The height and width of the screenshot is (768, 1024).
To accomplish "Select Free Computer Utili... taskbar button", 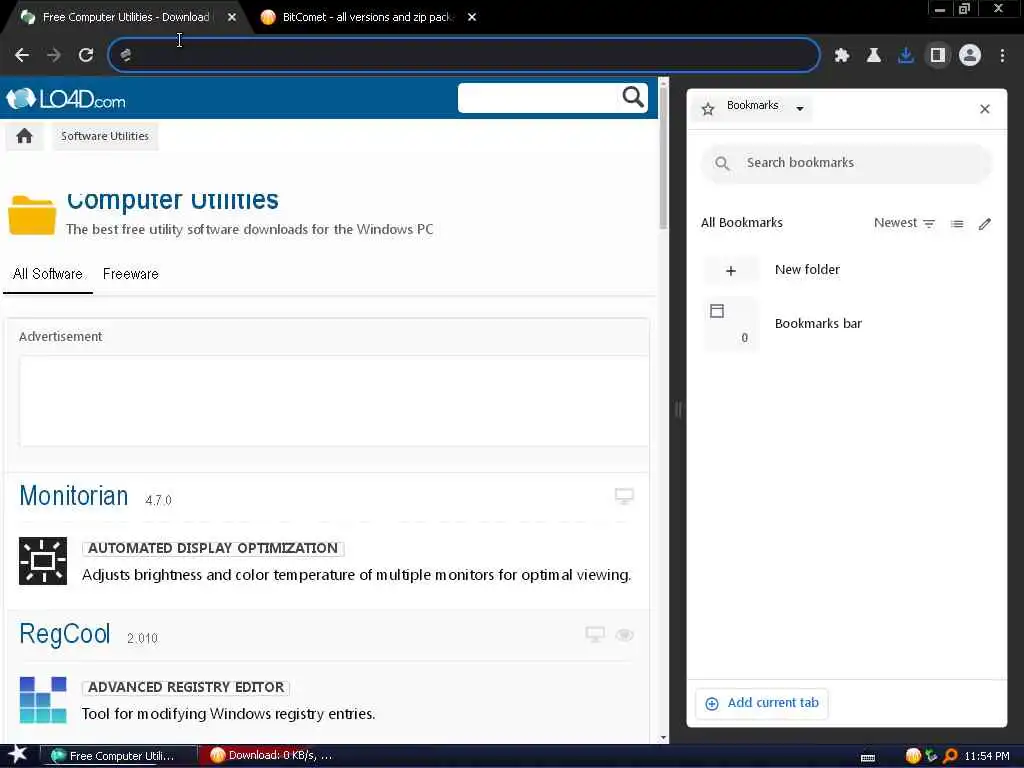I will pos(119,756).
